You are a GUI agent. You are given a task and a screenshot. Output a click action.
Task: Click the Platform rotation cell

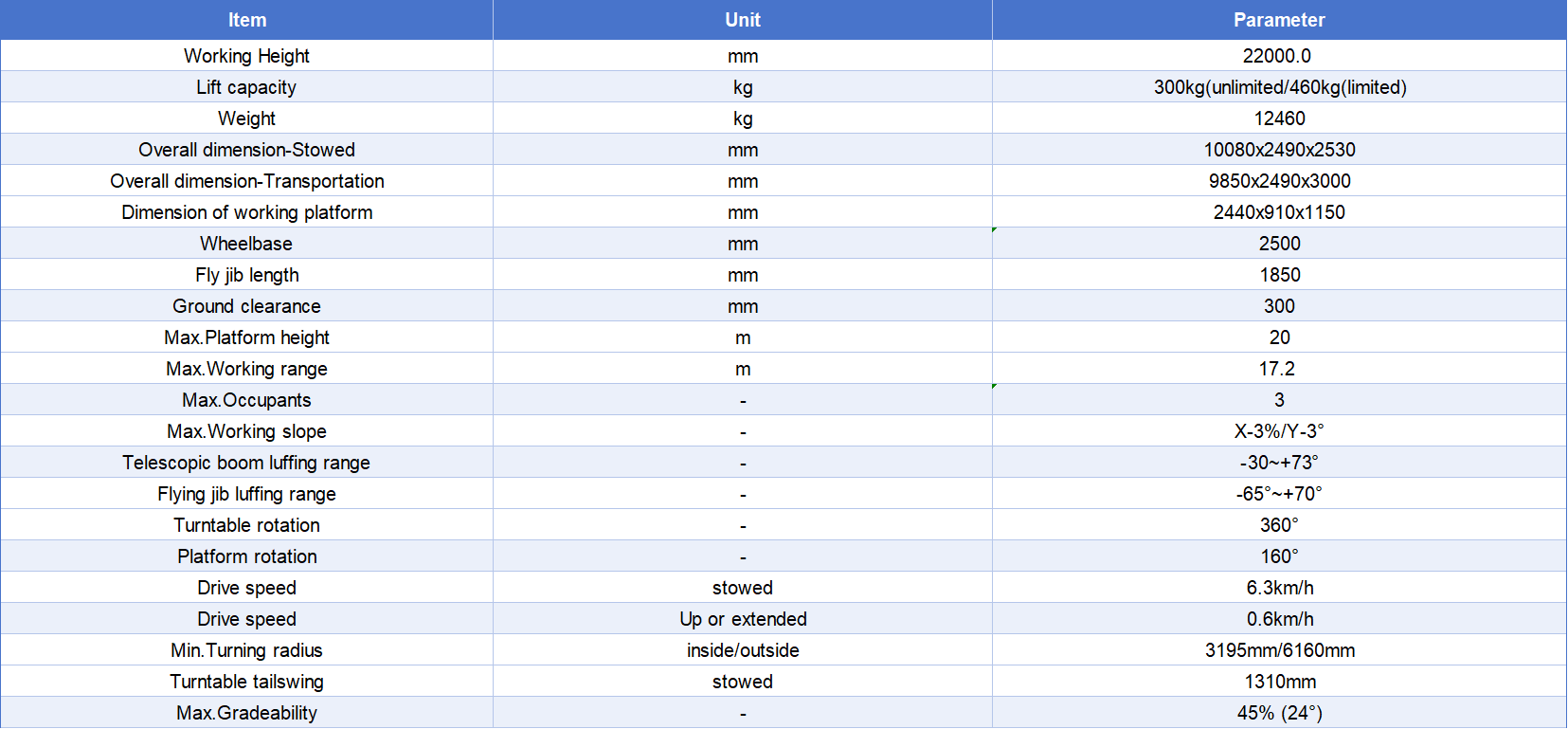pyautogui.click(x=246, y=556)
